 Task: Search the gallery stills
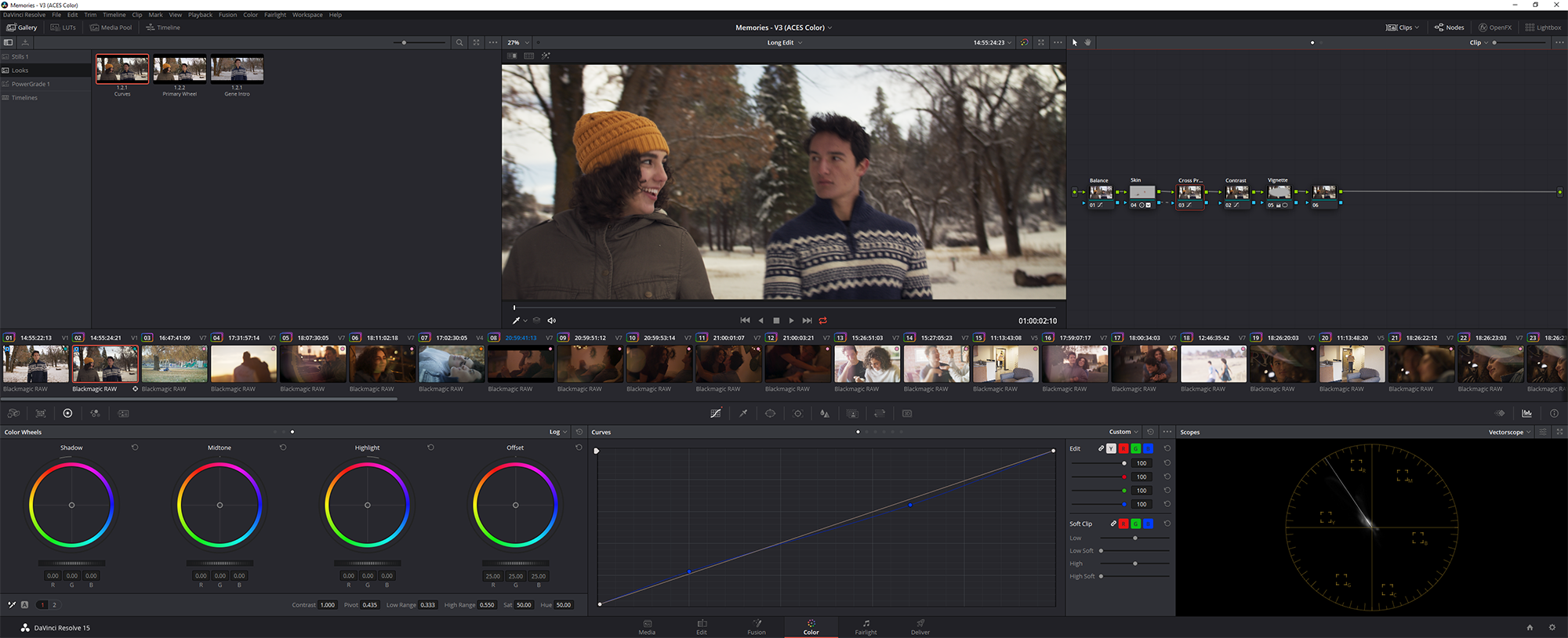coord(459,42)
